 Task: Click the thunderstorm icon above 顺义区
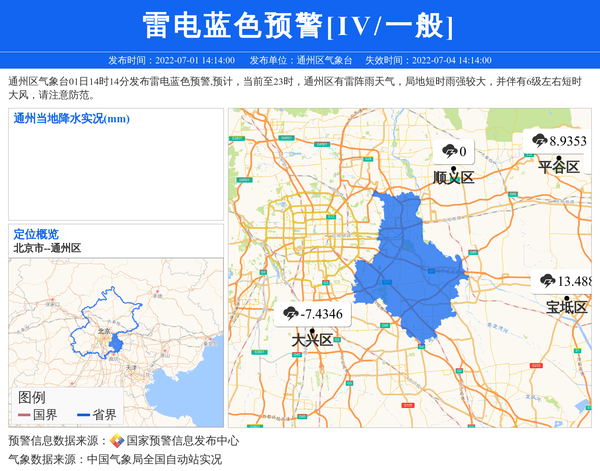coord(449,152)
